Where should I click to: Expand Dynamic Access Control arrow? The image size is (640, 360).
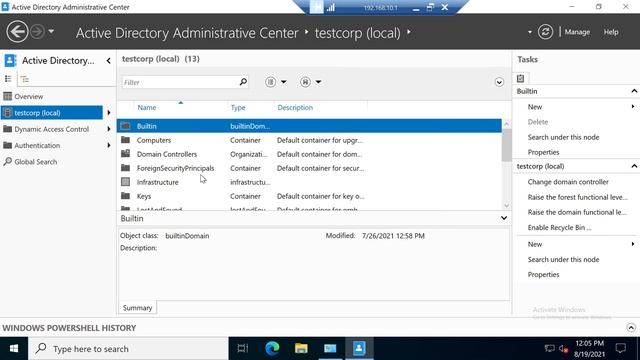109,129
